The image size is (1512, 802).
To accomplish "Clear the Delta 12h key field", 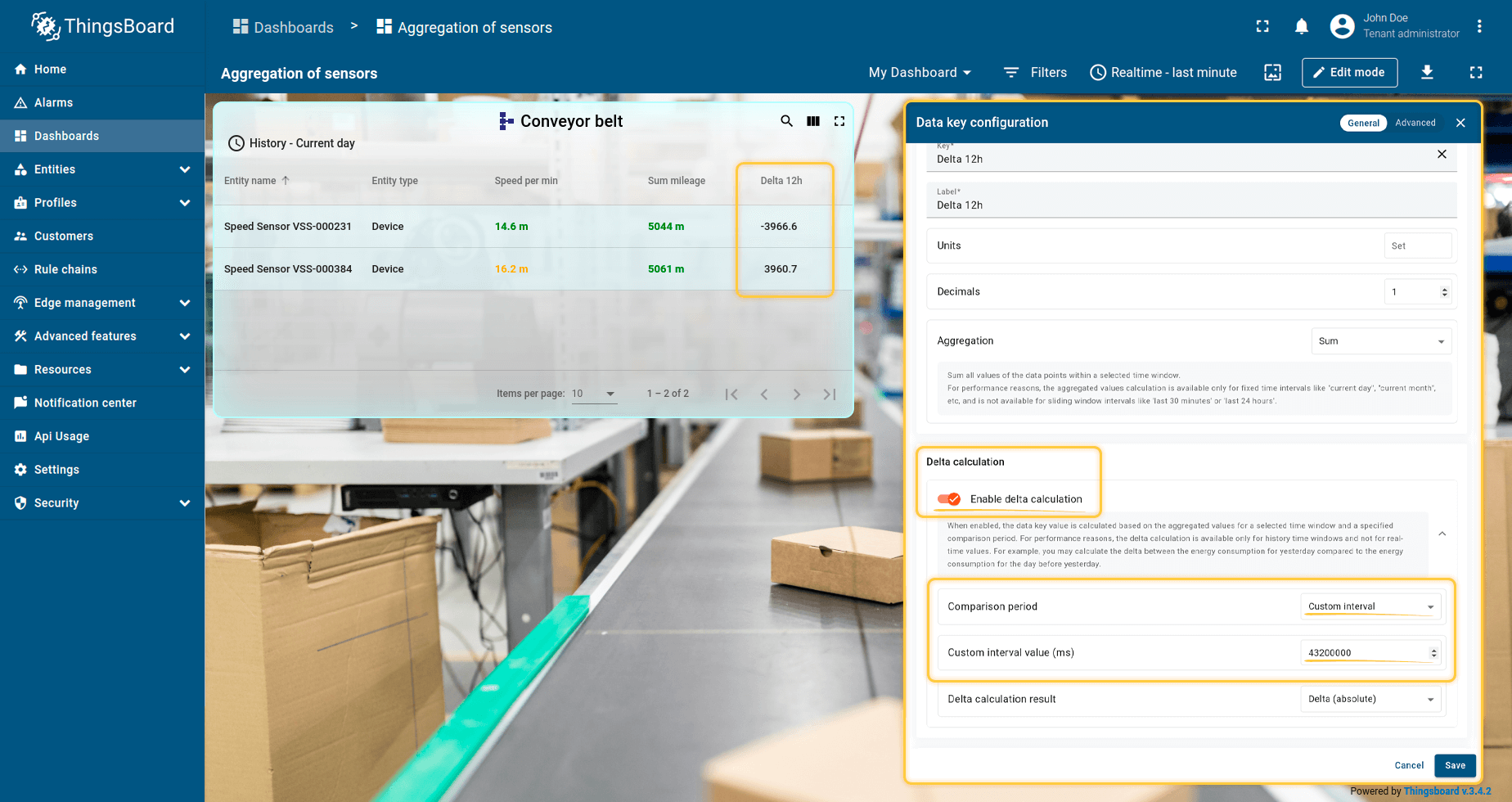I will coord(1442,155).
